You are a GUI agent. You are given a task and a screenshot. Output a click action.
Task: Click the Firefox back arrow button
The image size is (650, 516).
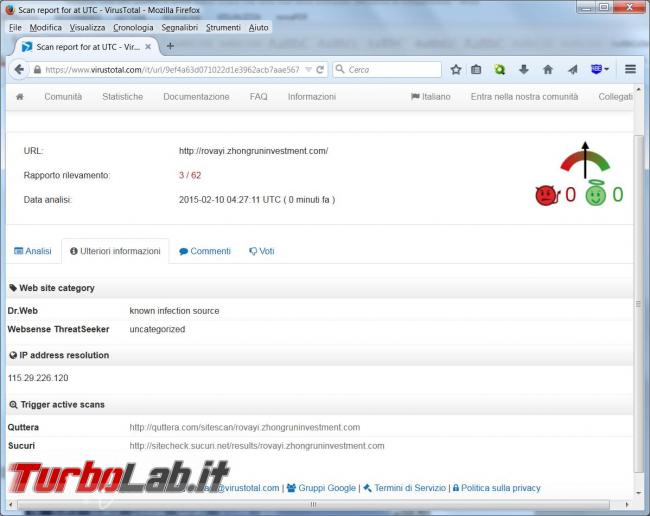click(19, 69)
